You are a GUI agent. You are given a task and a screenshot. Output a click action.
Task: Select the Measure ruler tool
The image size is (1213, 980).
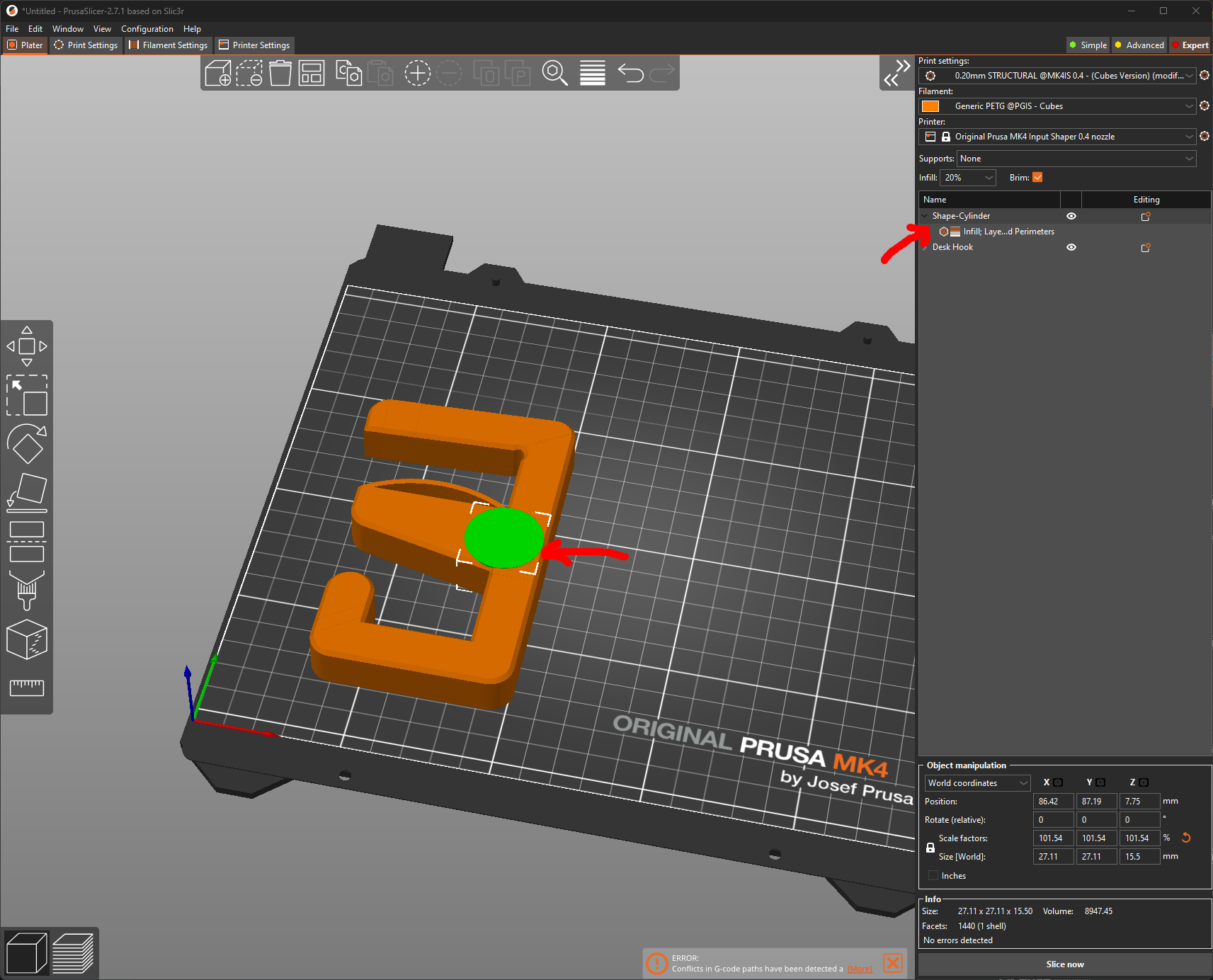click(27, 688)
